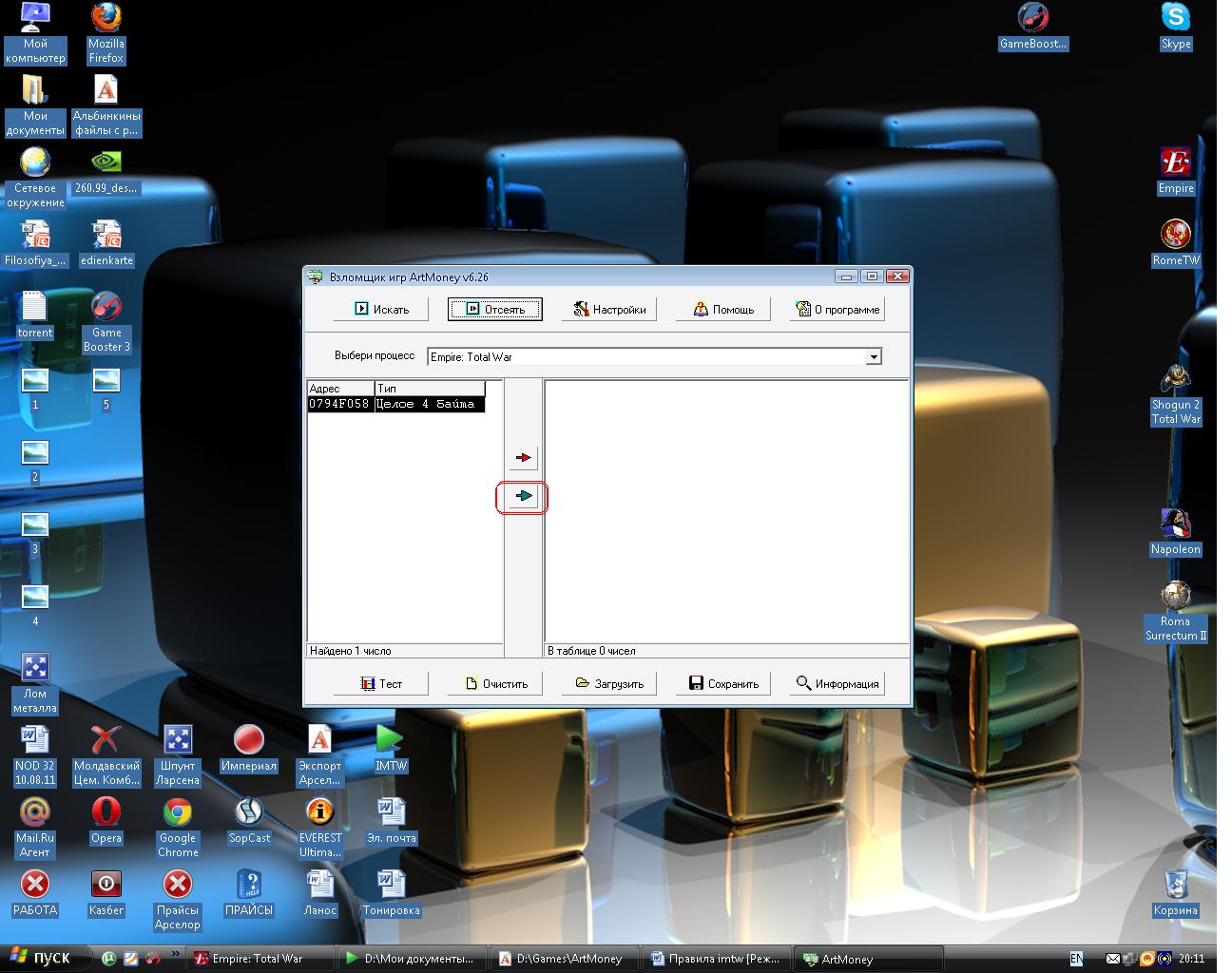This screenshot has height=973, width=1232.
Task: Click the Сохранить save button
Action: click(723, 683)
